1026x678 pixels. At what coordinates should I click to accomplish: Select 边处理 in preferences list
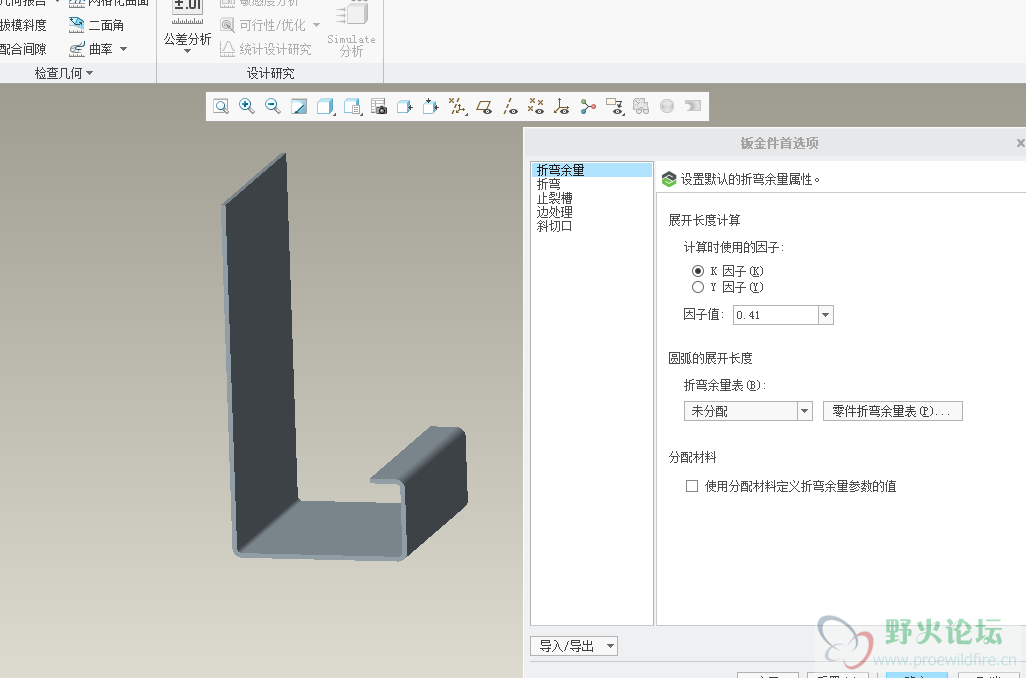554,212
